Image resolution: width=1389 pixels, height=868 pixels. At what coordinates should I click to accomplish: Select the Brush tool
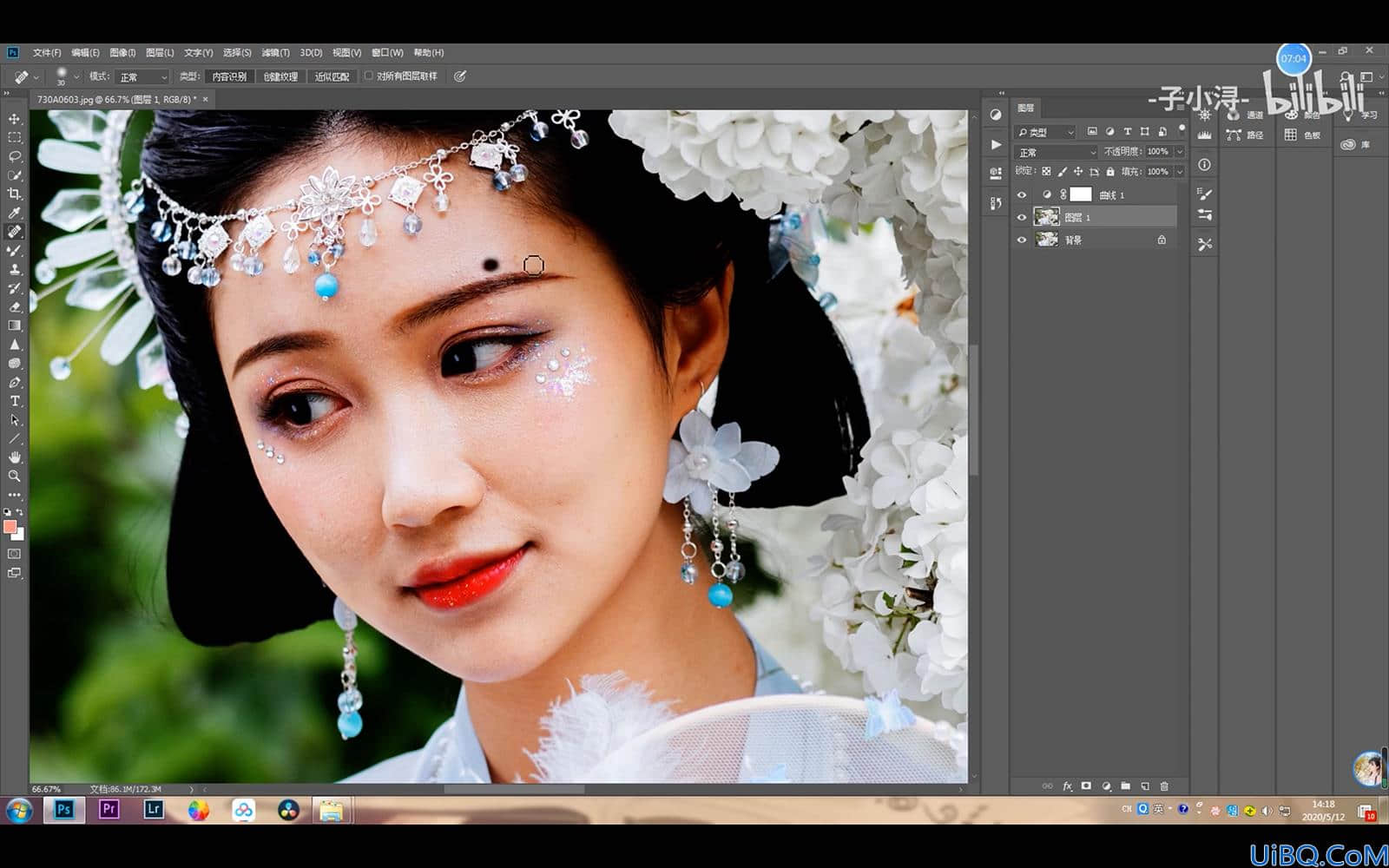coord(15,251)
